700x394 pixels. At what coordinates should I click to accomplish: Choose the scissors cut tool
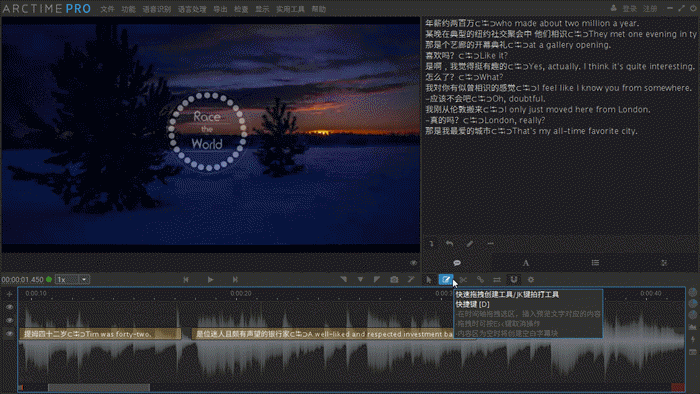pos(463,280)
